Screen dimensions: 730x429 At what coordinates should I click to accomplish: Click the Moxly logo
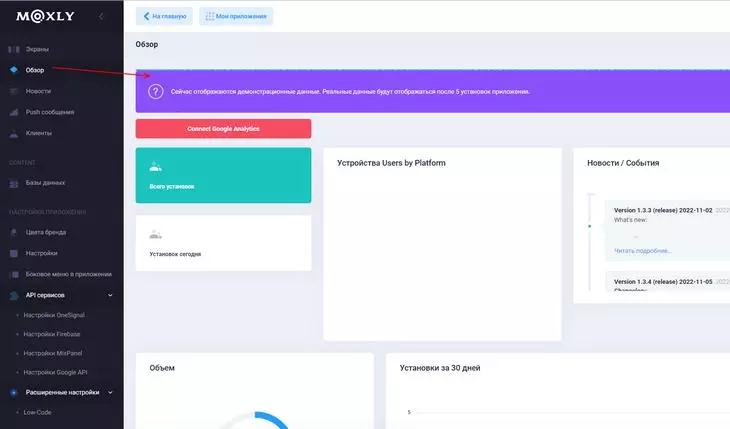(x=45, y=16)
